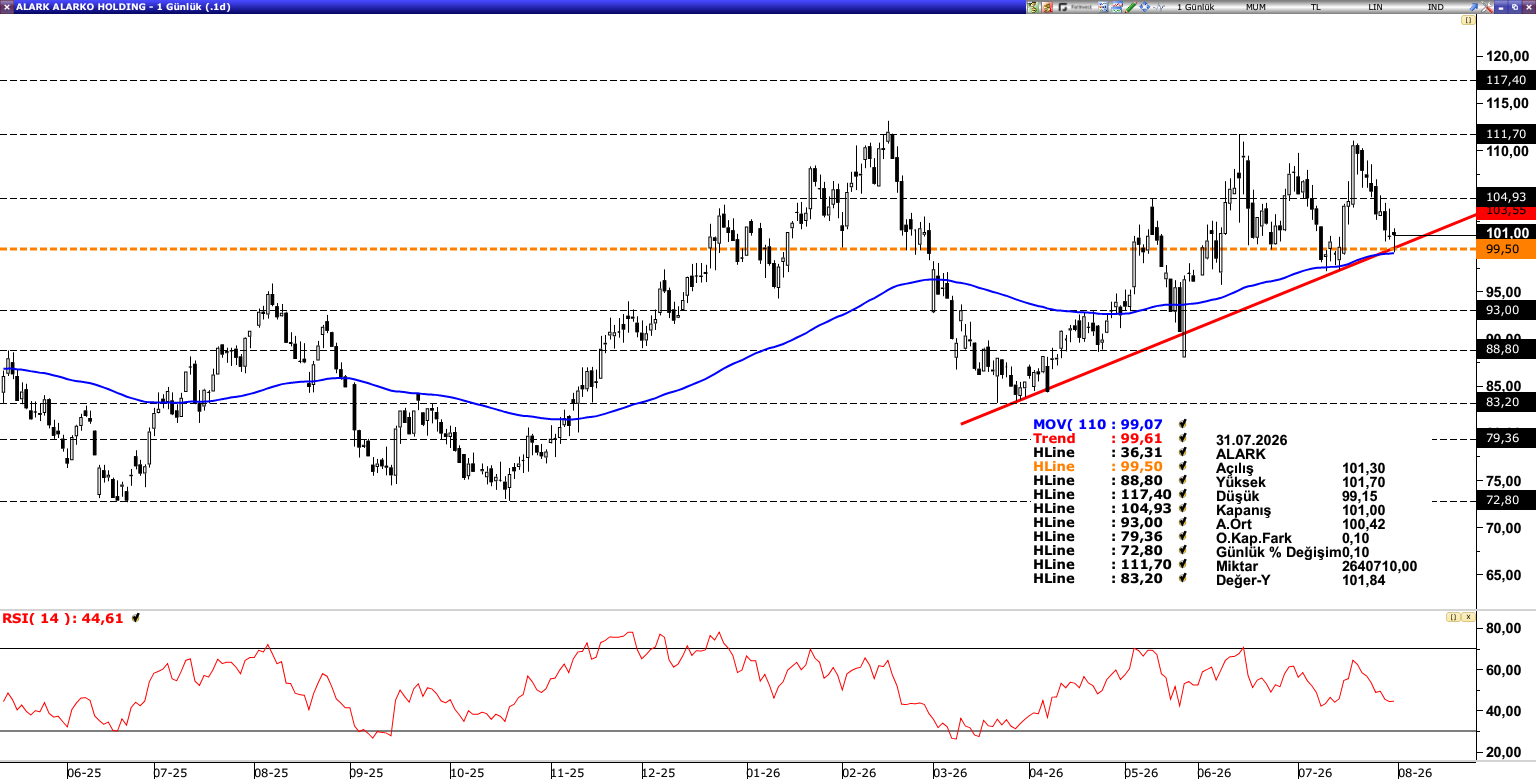Open the 1 Günlük period selector

(1195, 7)
